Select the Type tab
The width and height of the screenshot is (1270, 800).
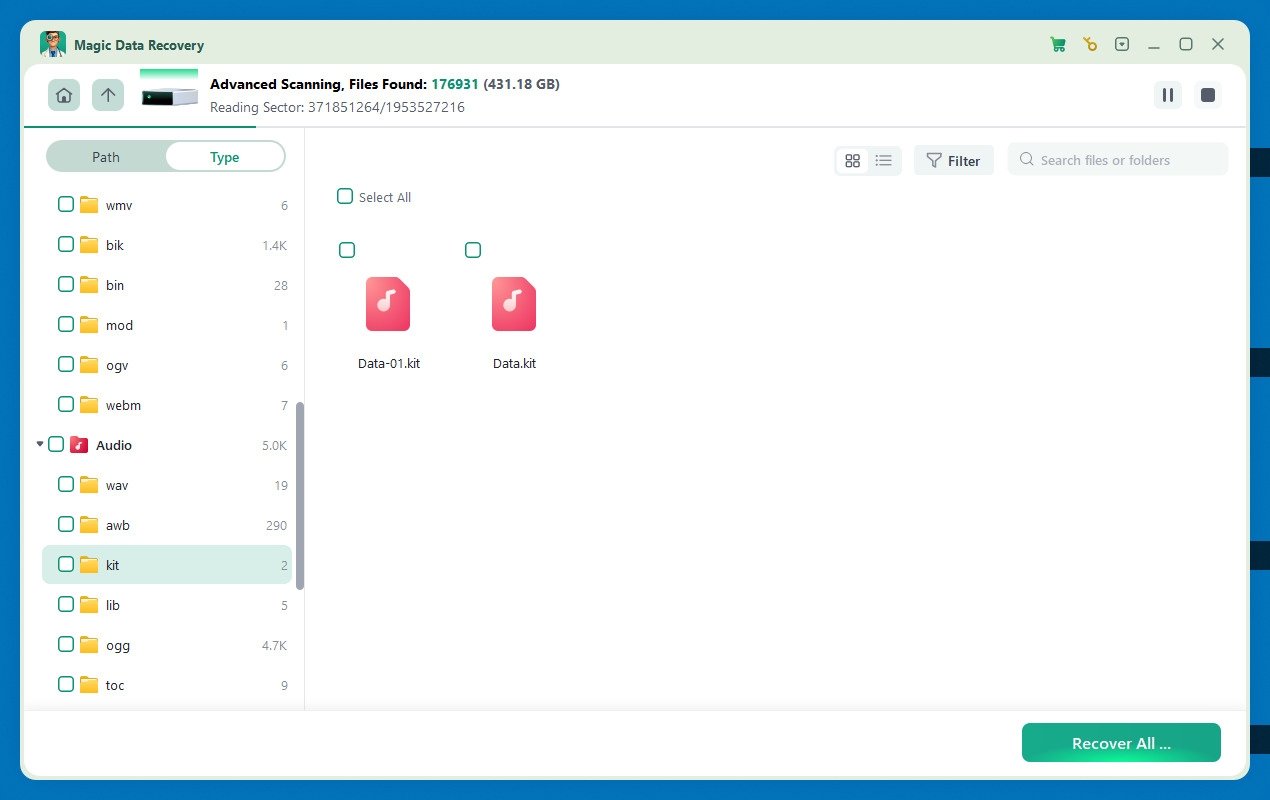coord(224,157)
